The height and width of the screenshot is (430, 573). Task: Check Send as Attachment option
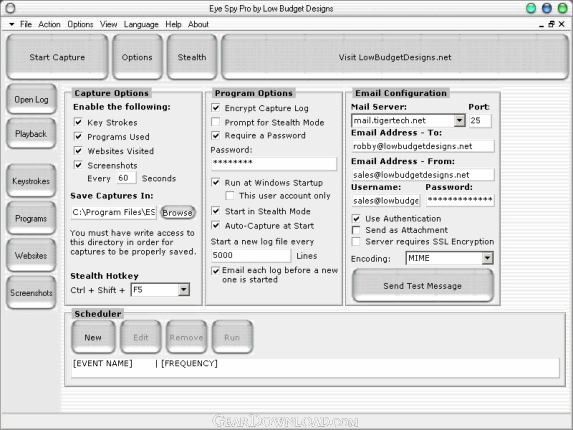[x=356, y=230]
